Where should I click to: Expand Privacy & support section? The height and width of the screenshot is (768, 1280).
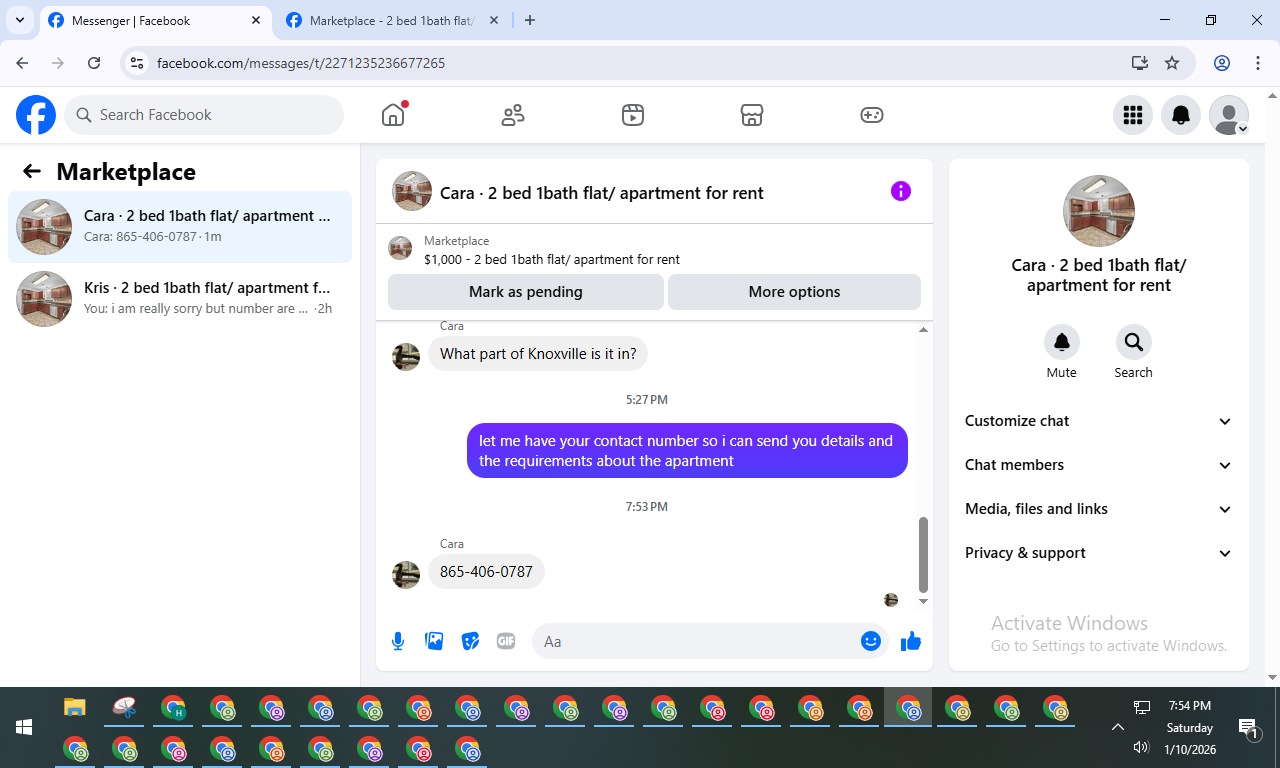pyautogui.click(x=1099, y=553)
